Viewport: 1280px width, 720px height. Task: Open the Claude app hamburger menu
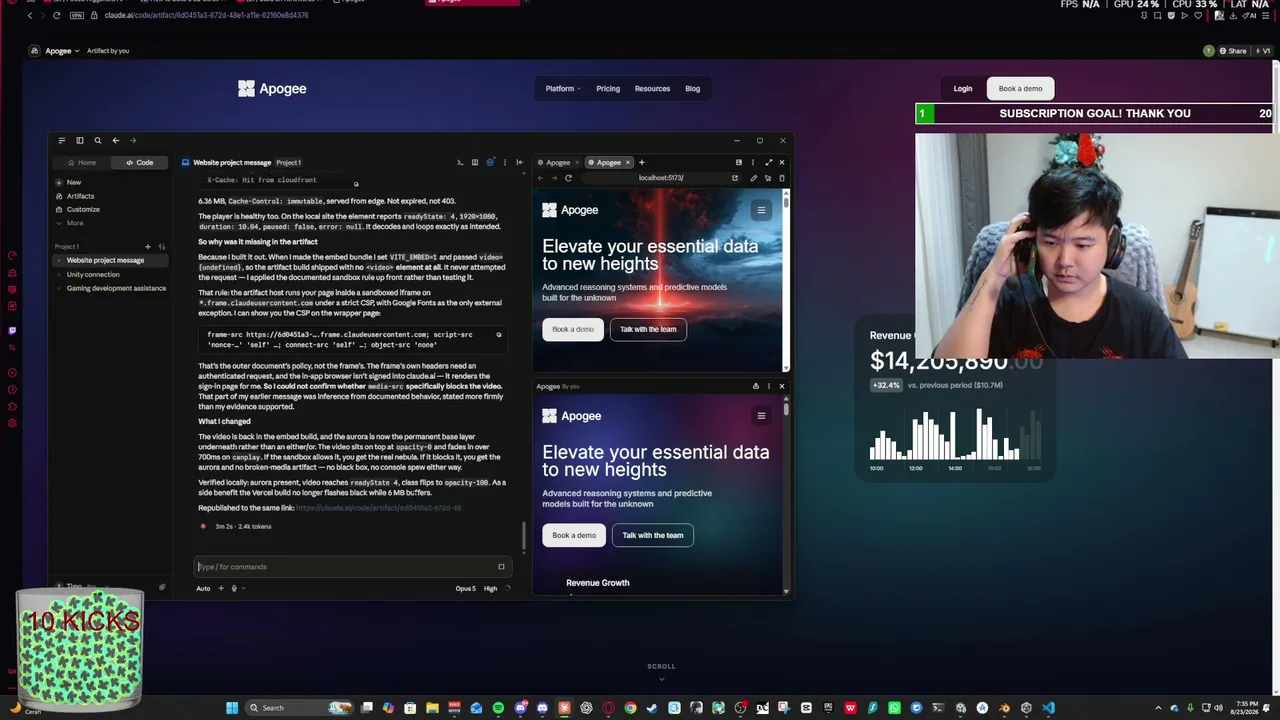pyautogui.click(x=62, y=140)
